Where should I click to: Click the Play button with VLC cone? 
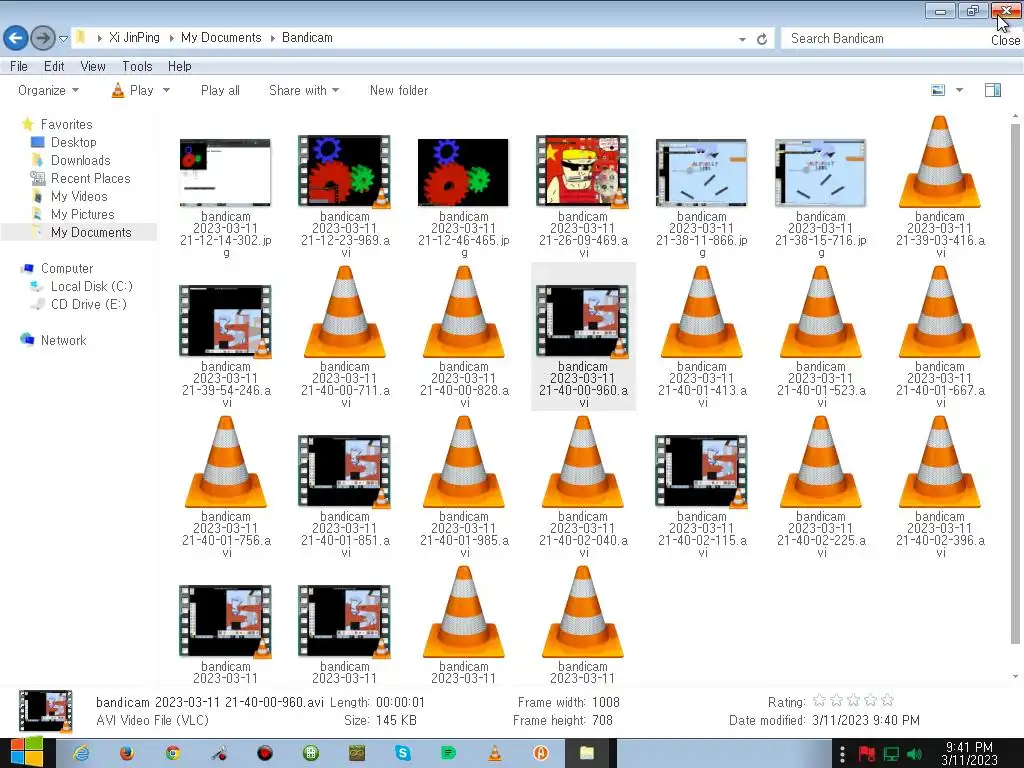tap(133, 90)
